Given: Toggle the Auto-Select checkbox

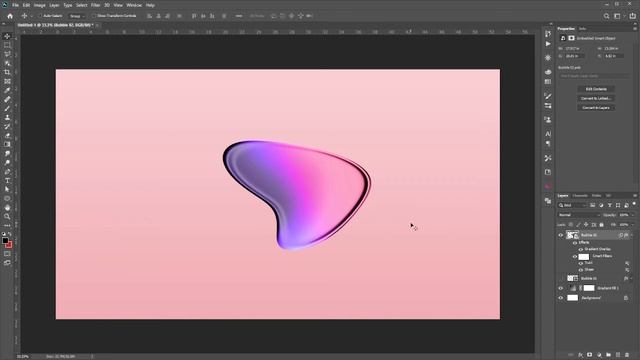Looking at the screenshot, I should click(40, 16).
